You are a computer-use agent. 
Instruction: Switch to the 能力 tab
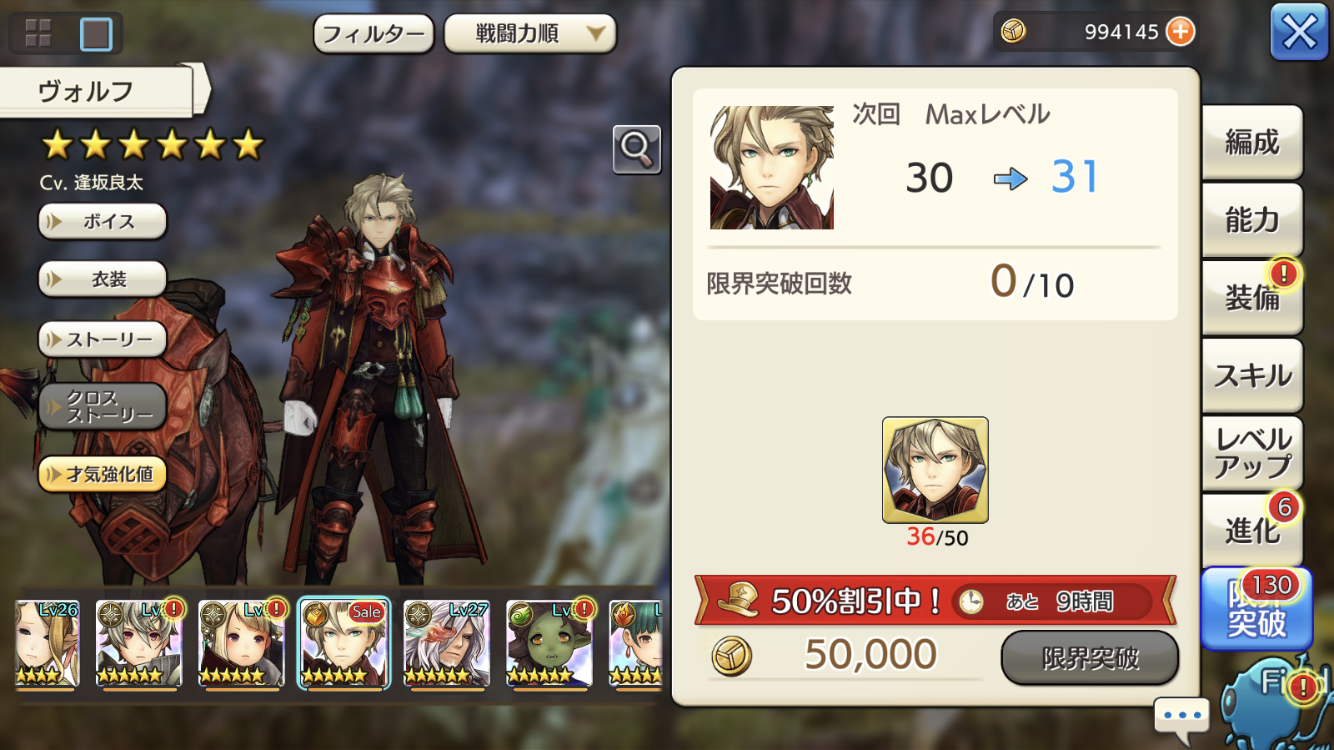[1252, 220]
